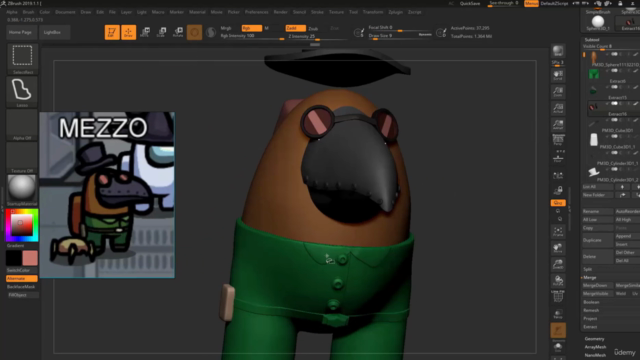
Task: Toggle the Floor grid icon
Action: point(558,157)
